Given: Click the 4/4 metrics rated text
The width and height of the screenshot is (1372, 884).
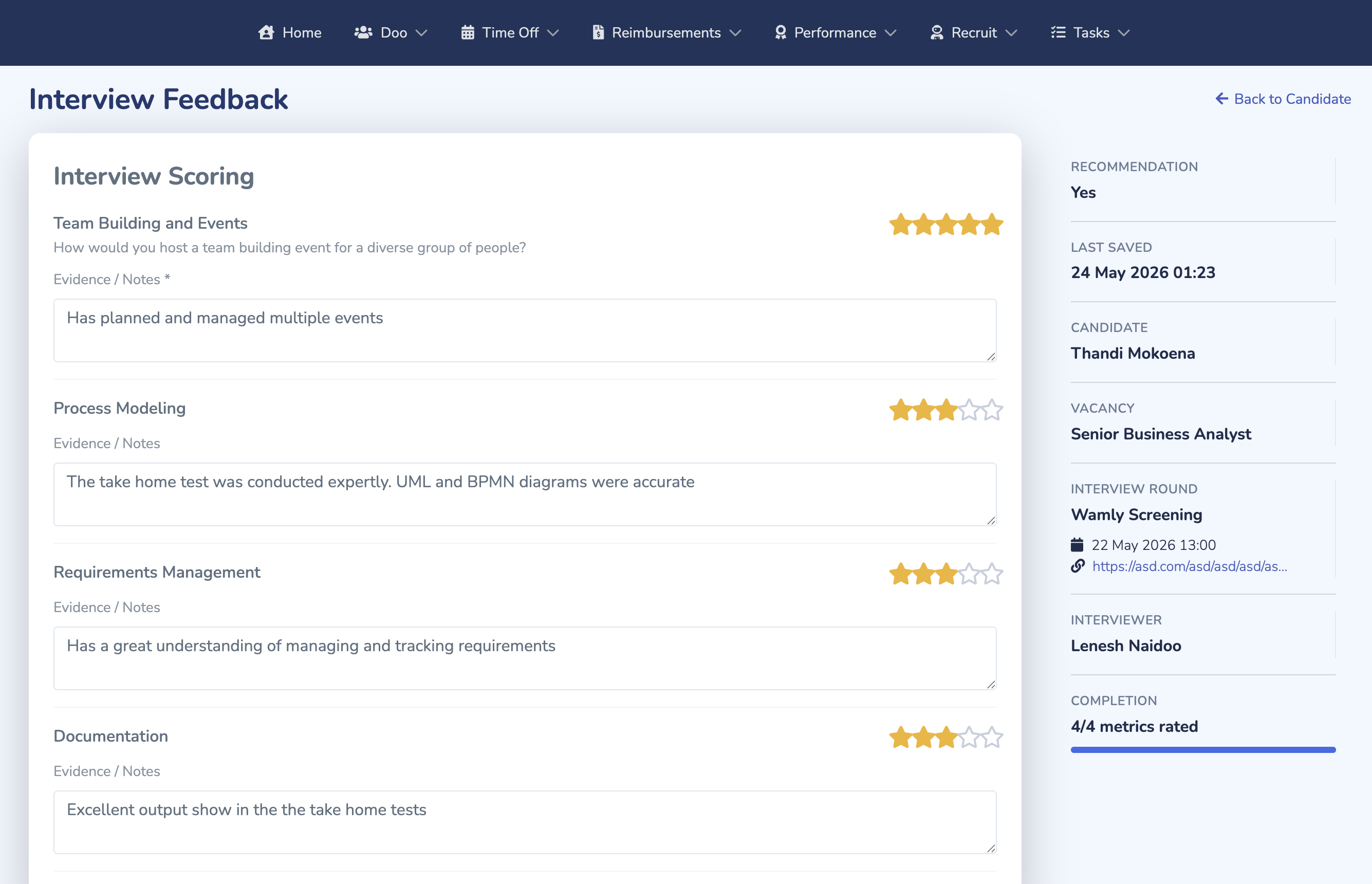Looking at the screenshot, I should (x=1134, y=726).
